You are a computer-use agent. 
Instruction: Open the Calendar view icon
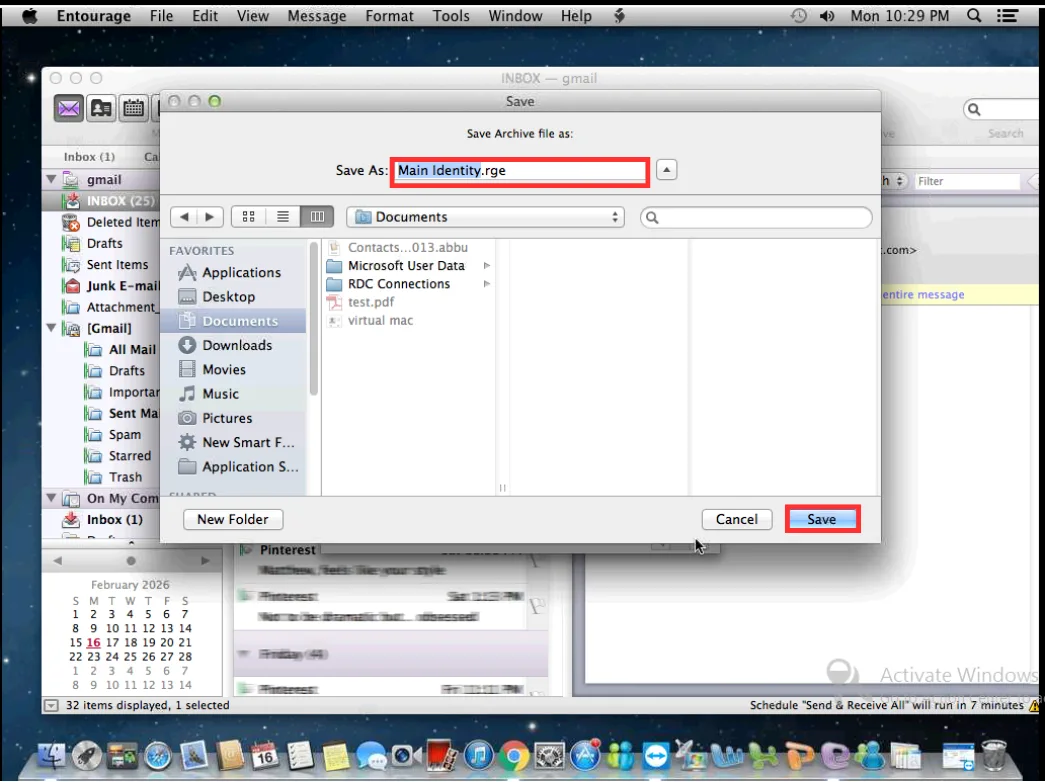[133, 108]
